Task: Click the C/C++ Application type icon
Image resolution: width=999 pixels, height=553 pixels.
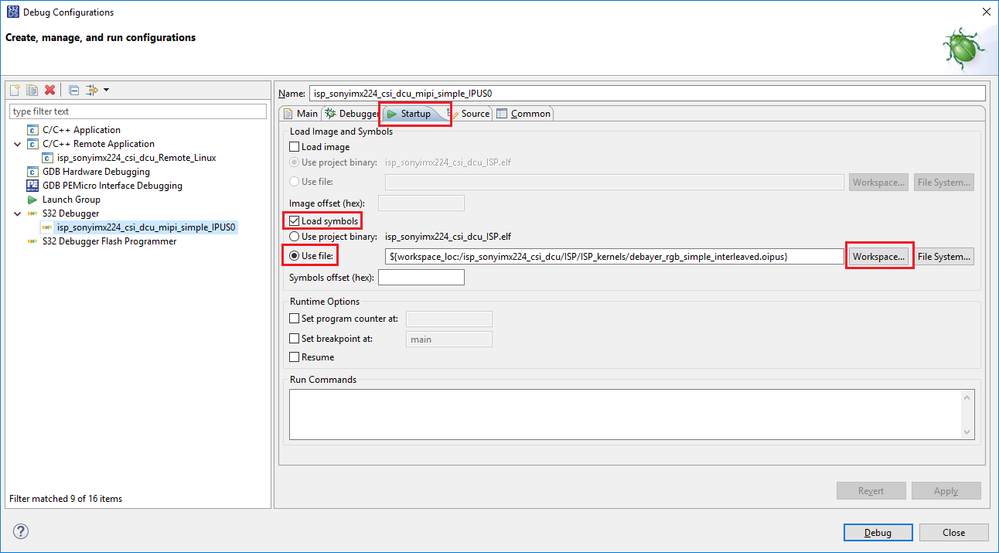Action: tap(32, 130)
